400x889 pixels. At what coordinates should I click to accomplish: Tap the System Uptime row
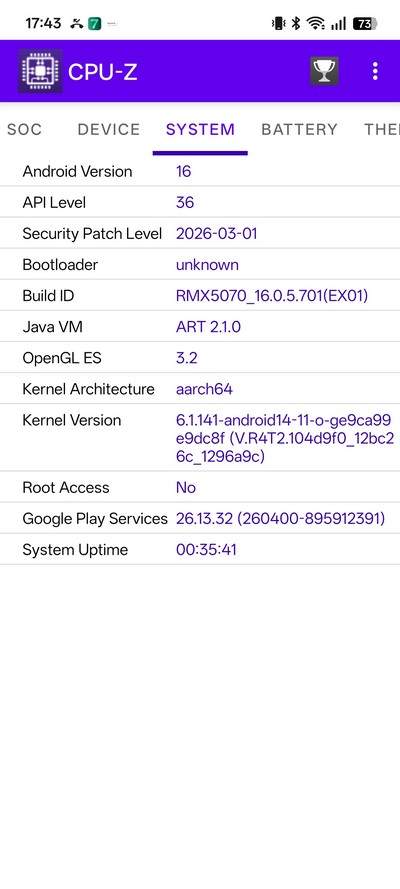click(200, 549)
